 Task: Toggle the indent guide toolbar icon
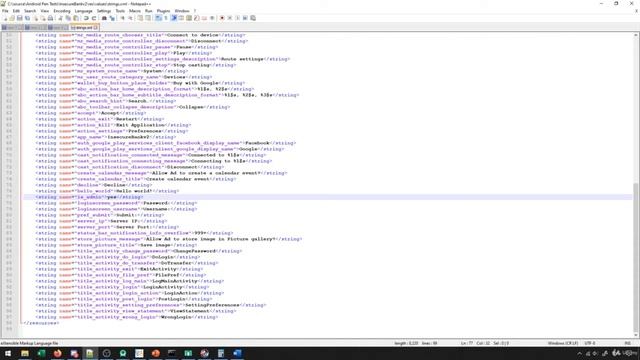(173, 18)
